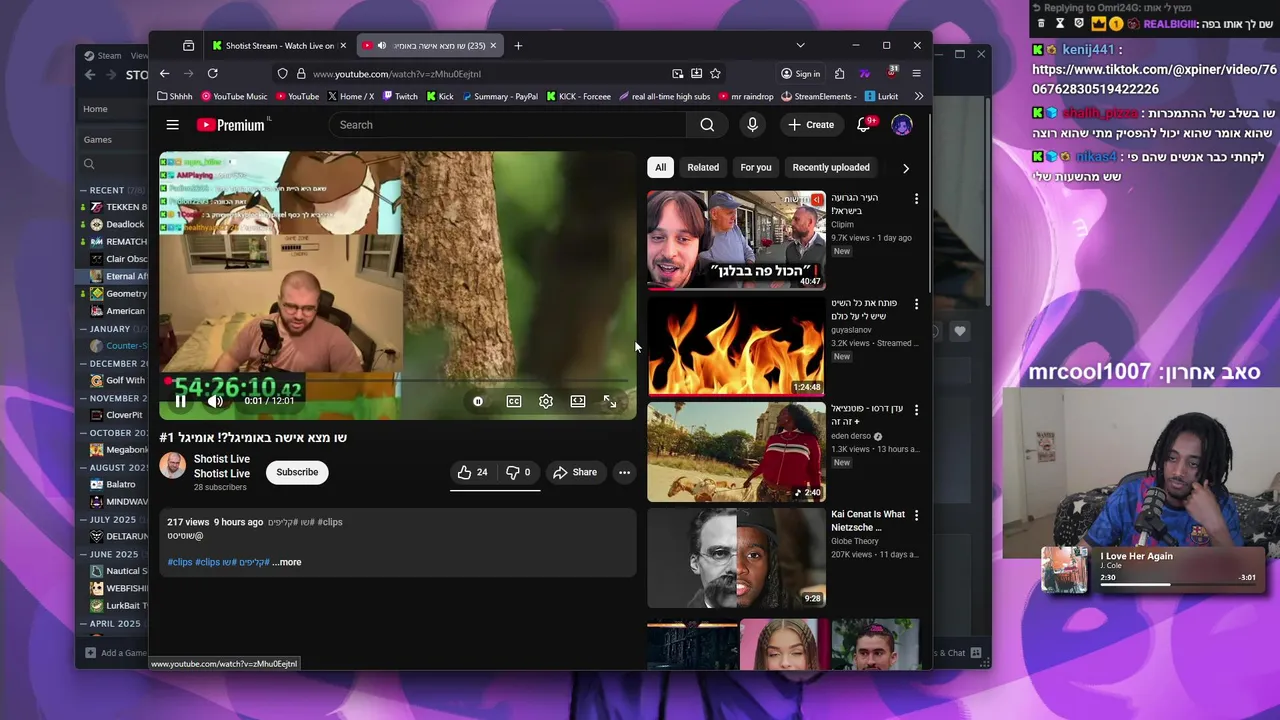
Task: List all tabs with the dropdown chevron
Action: (800, 45)
